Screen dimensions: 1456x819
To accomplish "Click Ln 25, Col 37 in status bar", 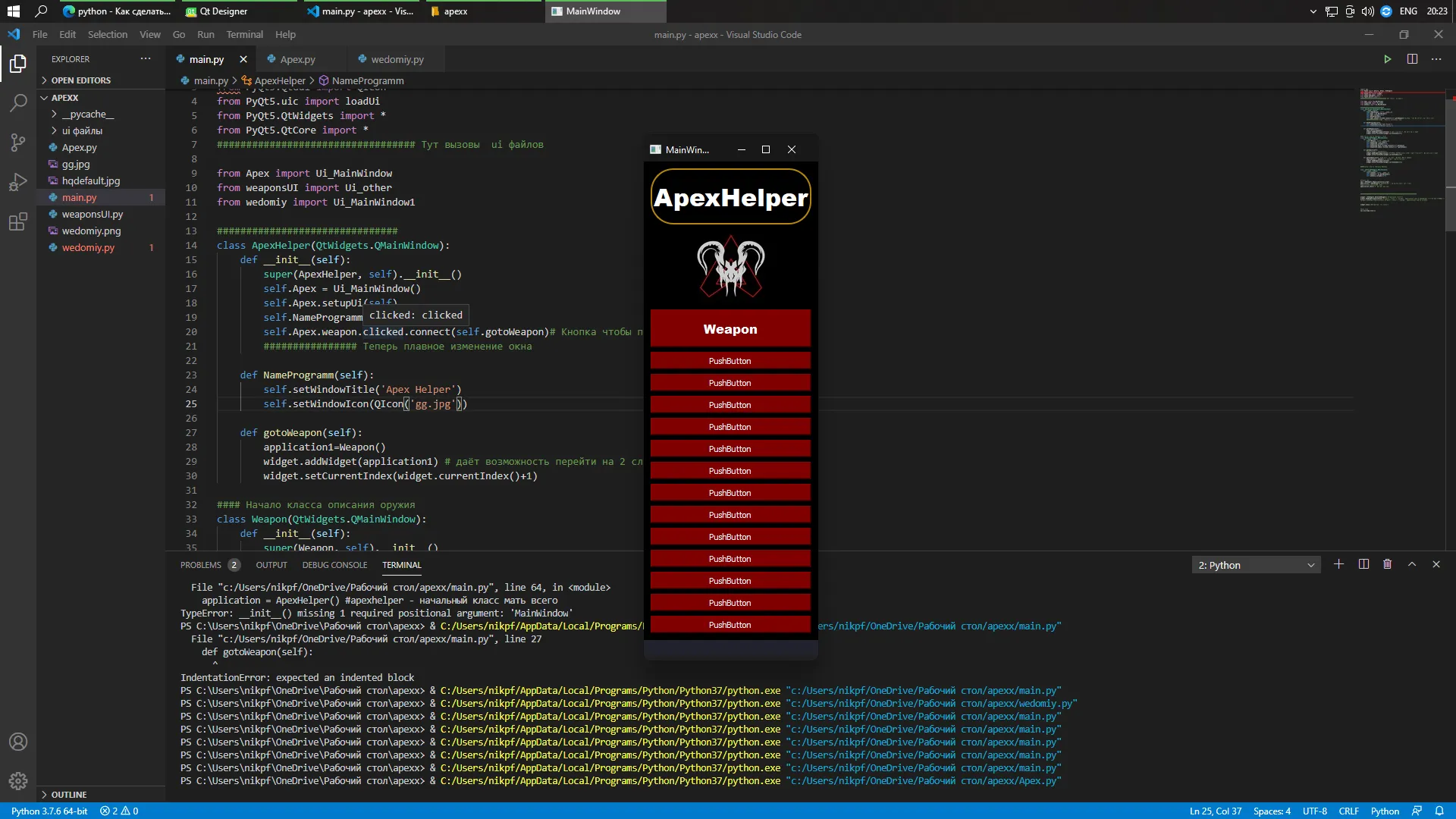I will 1216,811.
